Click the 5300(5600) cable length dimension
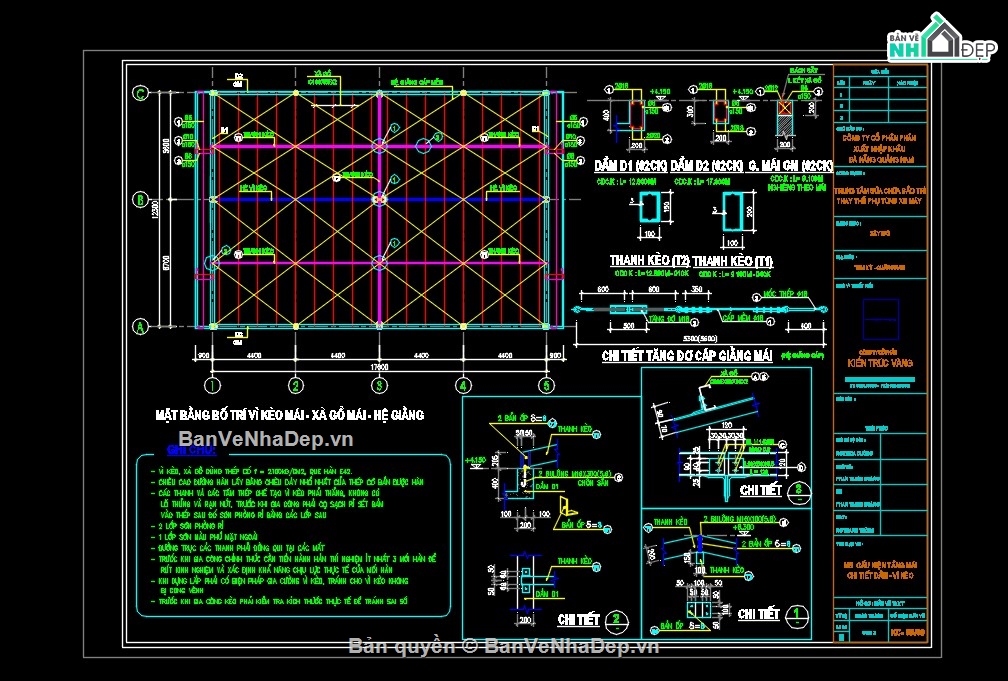This screenshot has height=681, width=1008. [x=699, y=339]
